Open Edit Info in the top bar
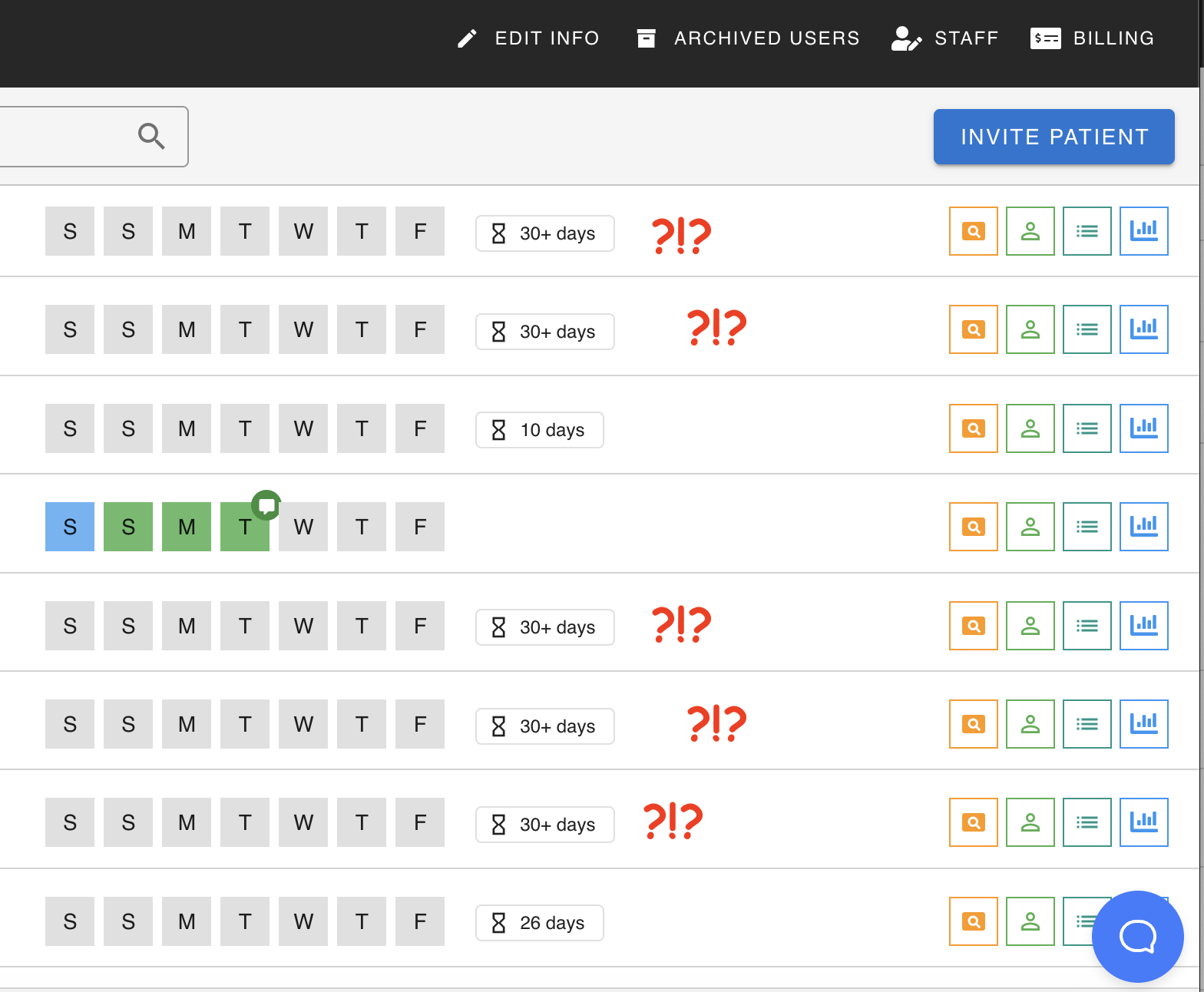This screenshot has height=992, width=1204. coord(528,38)
